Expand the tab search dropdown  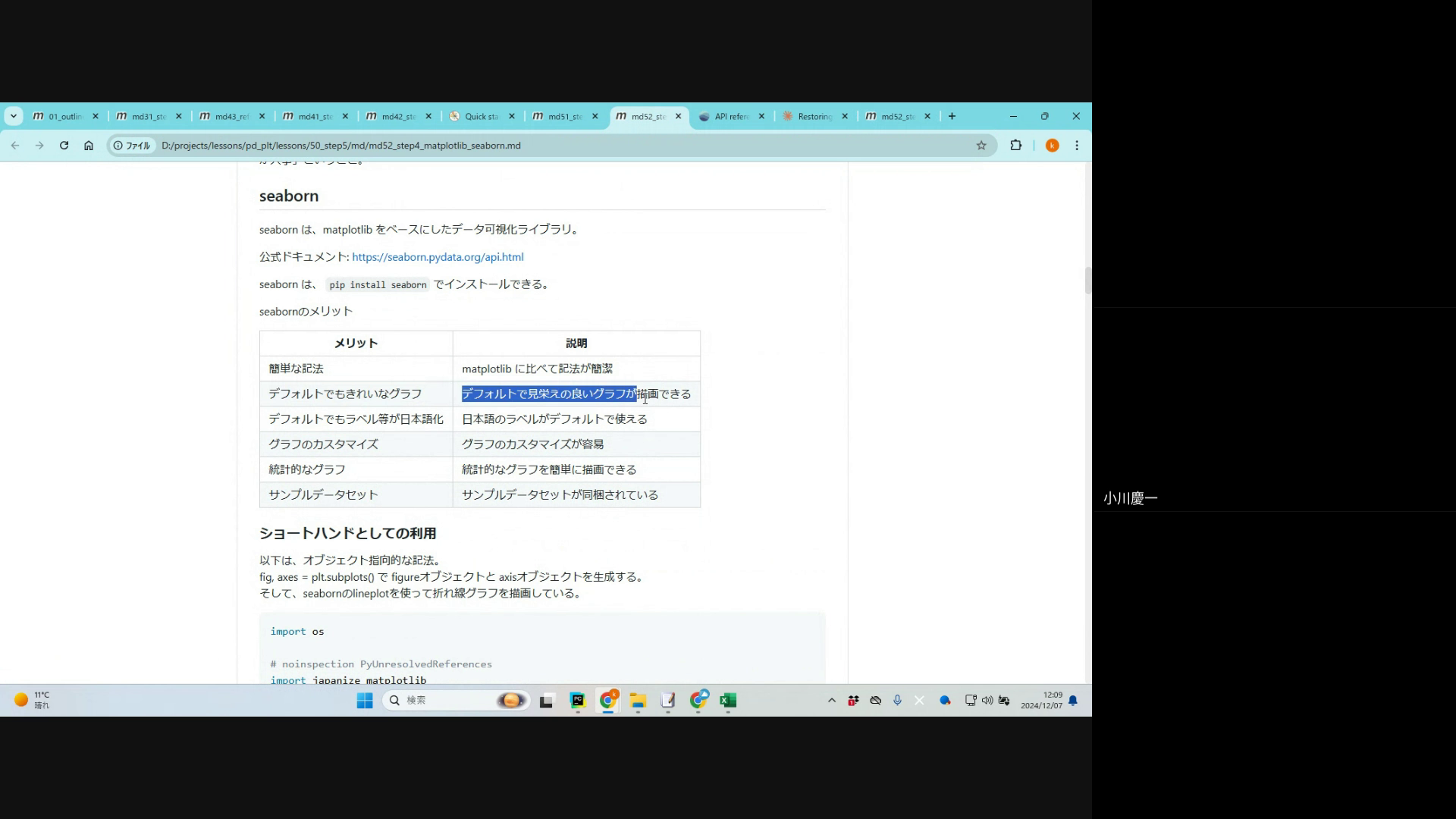(x=14, y=116)
